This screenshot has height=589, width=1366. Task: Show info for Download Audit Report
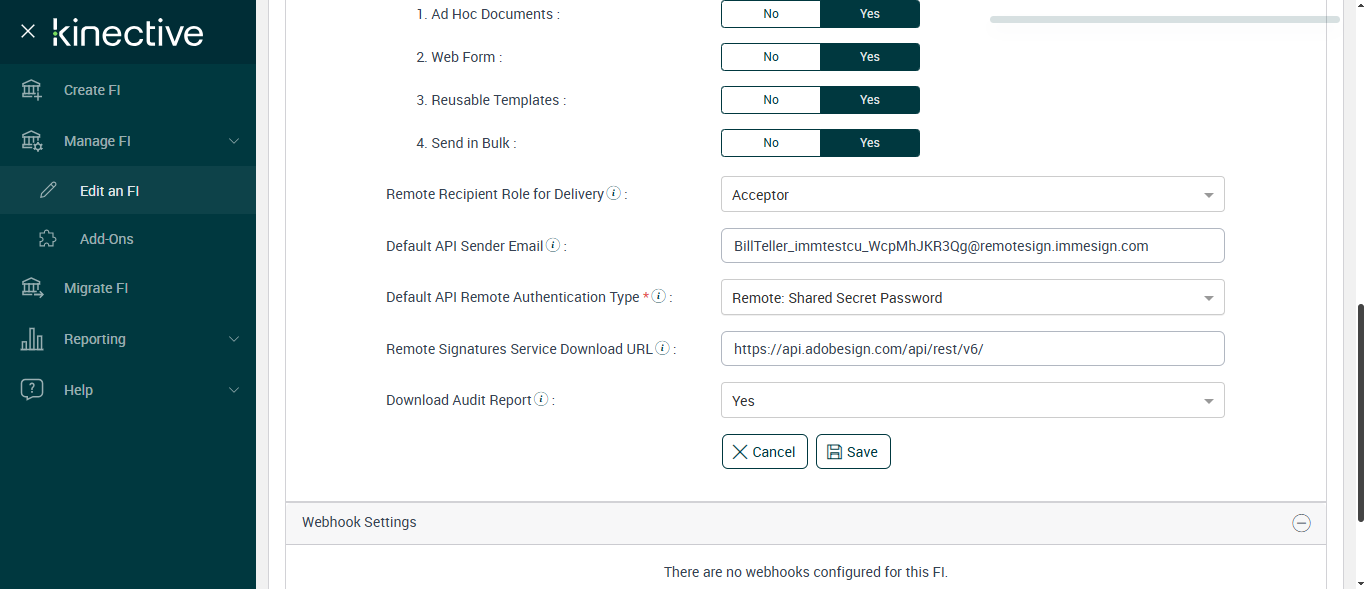541,399
